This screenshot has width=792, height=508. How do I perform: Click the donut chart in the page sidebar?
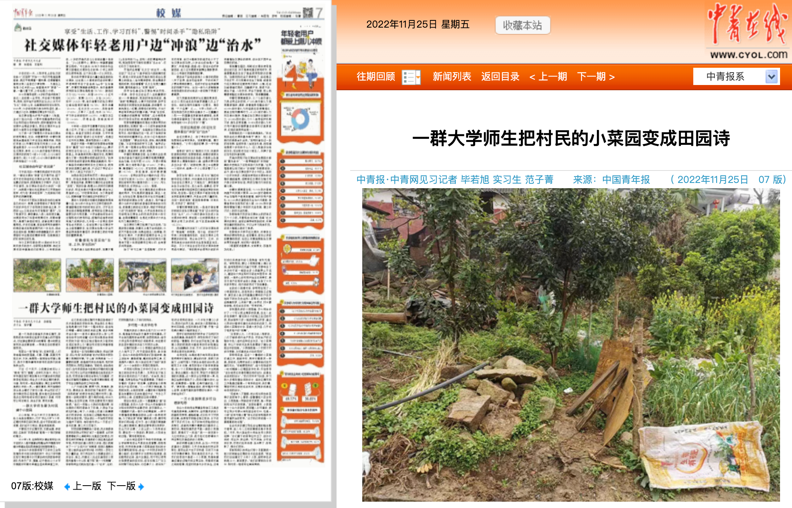pyautogui.click(x=300, y=119)
